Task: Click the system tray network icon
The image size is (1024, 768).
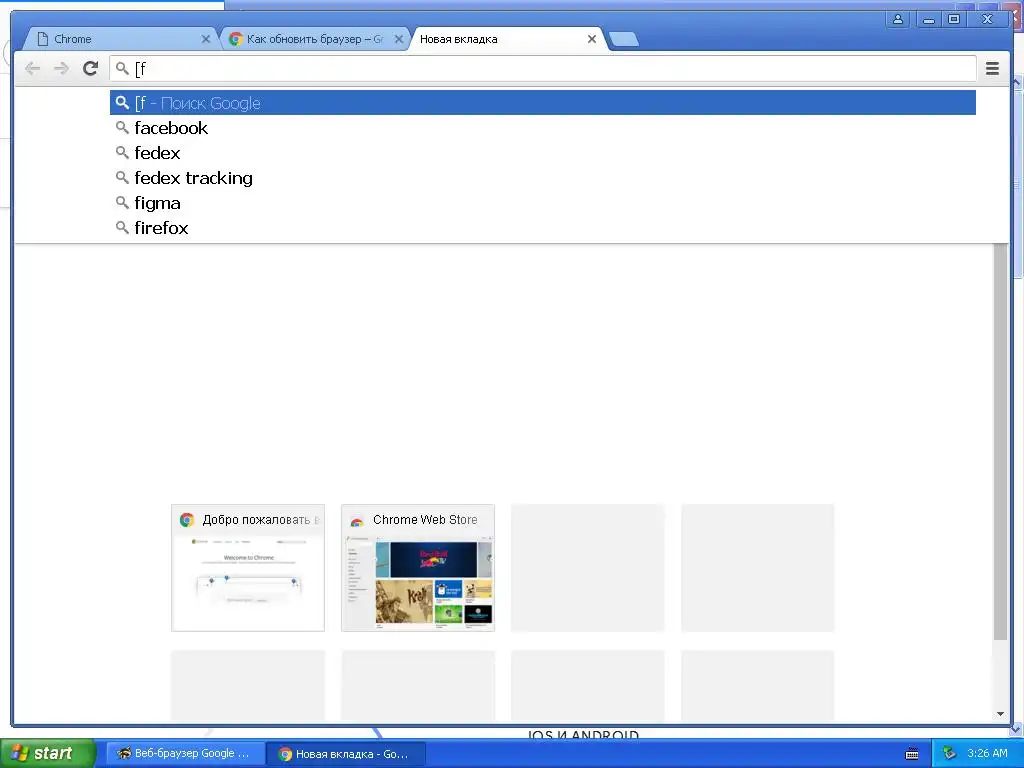Action: tap(950, 754)
